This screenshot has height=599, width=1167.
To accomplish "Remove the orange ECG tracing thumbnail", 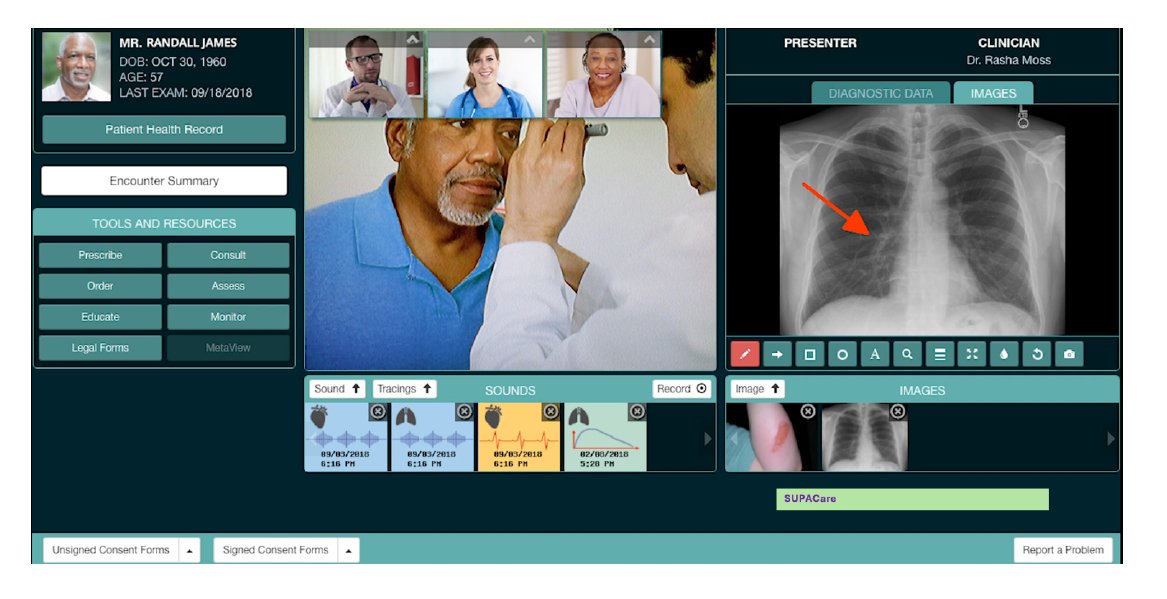I will 551,411.
